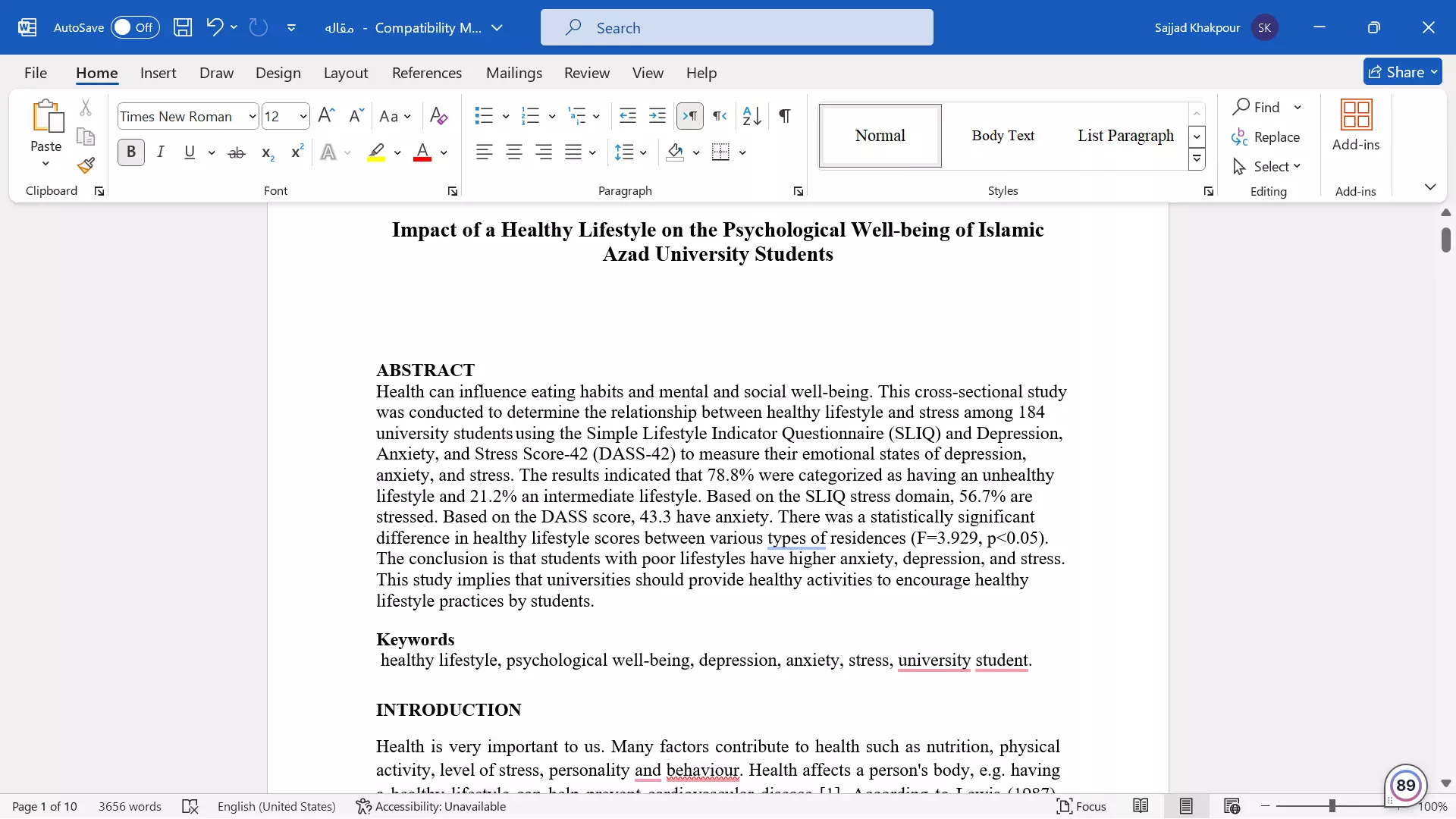Toggle Bold formatting button
This screenshot has height=819, width=1456.
point(131,152)
